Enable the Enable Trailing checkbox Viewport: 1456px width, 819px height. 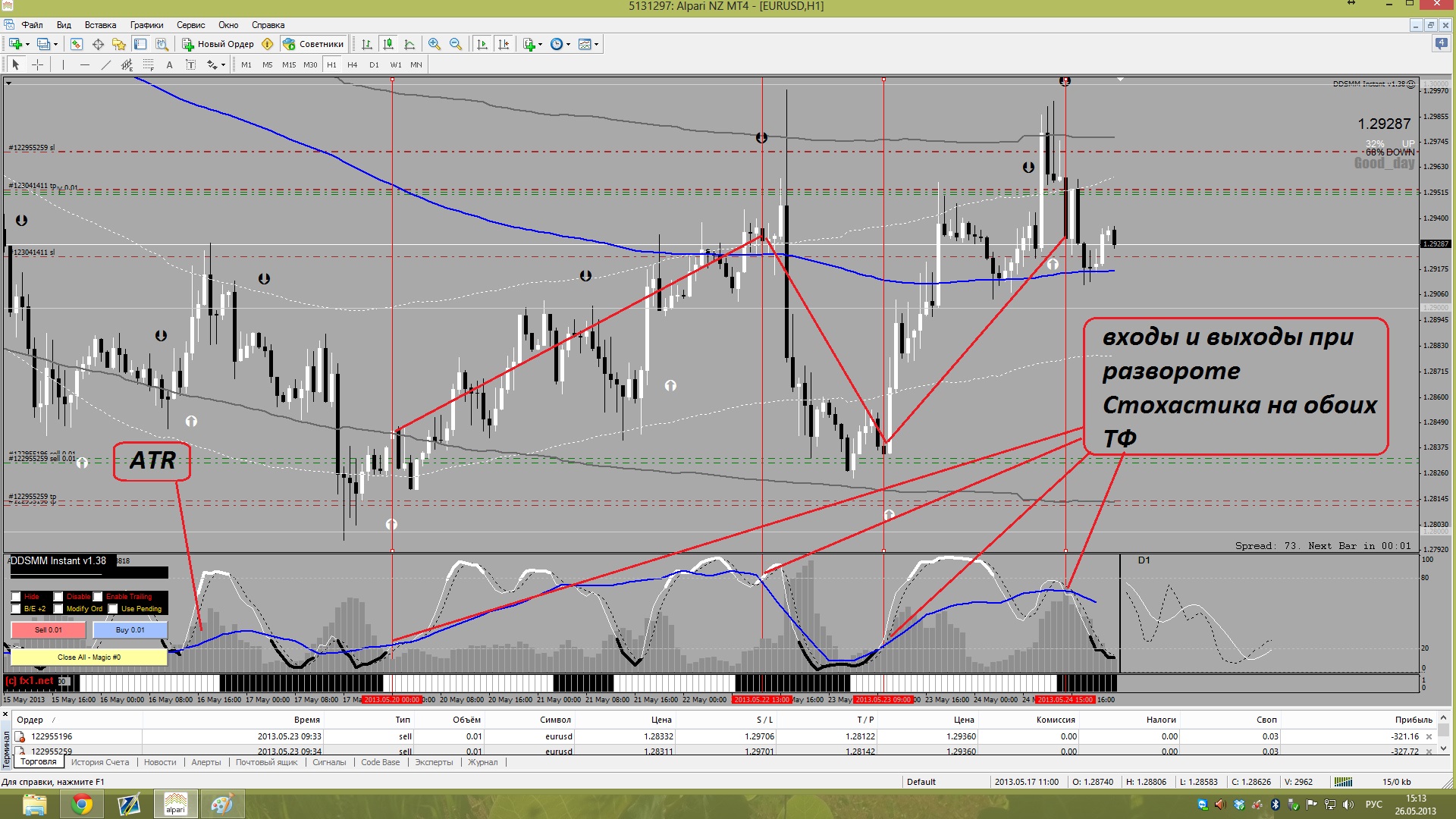(x=98, y=597)
